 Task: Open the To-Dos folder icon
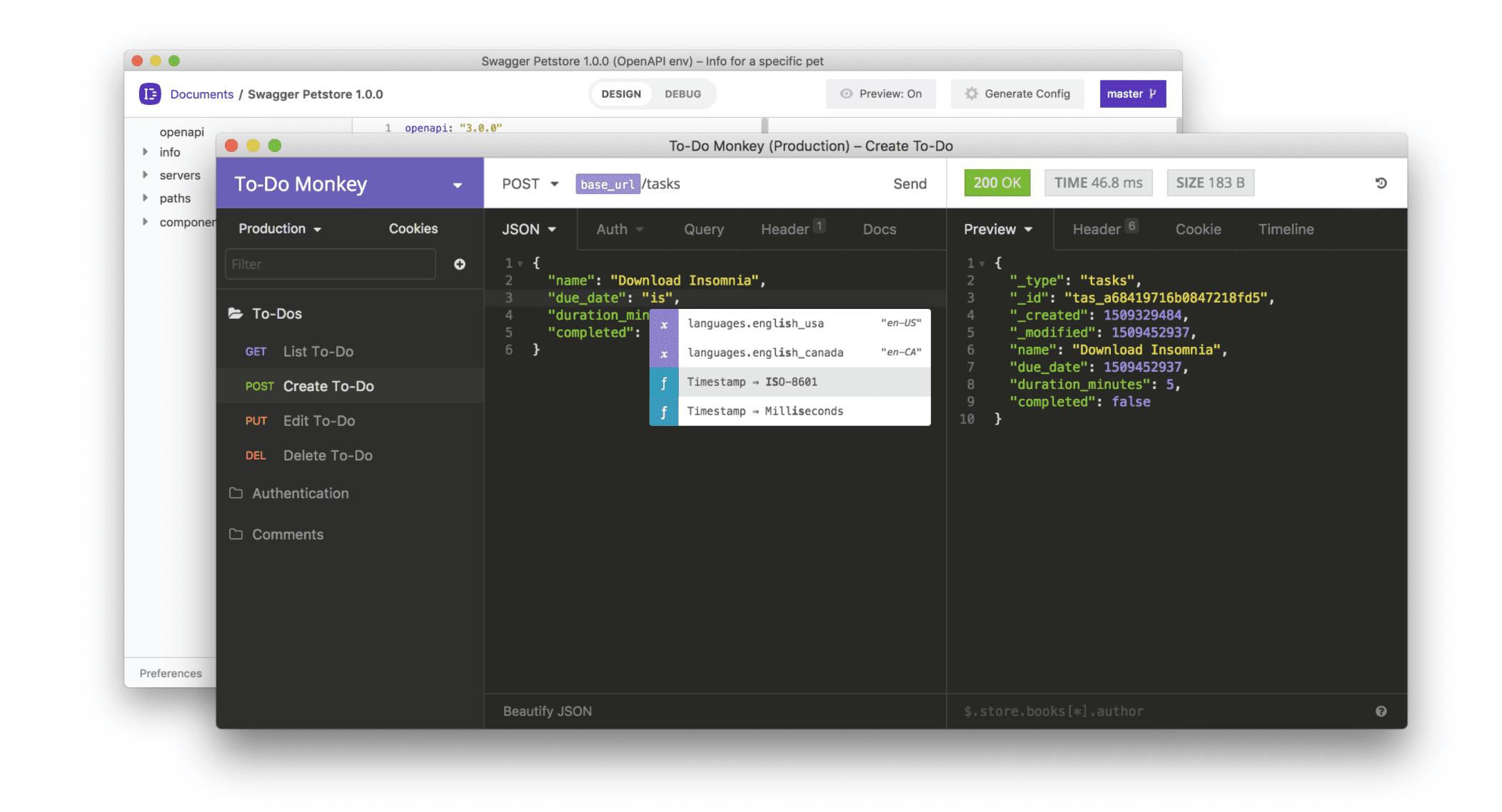[236, 313]
